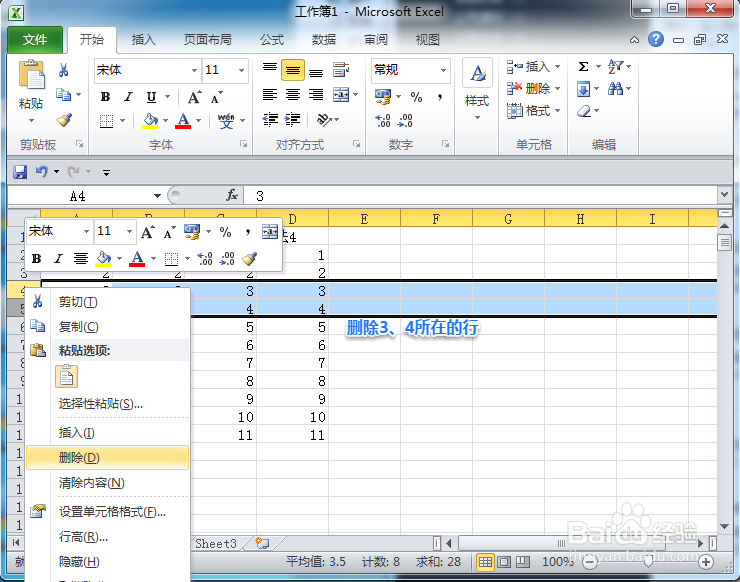Click the fill color bucket in ribbon

(x=151, y=121)
